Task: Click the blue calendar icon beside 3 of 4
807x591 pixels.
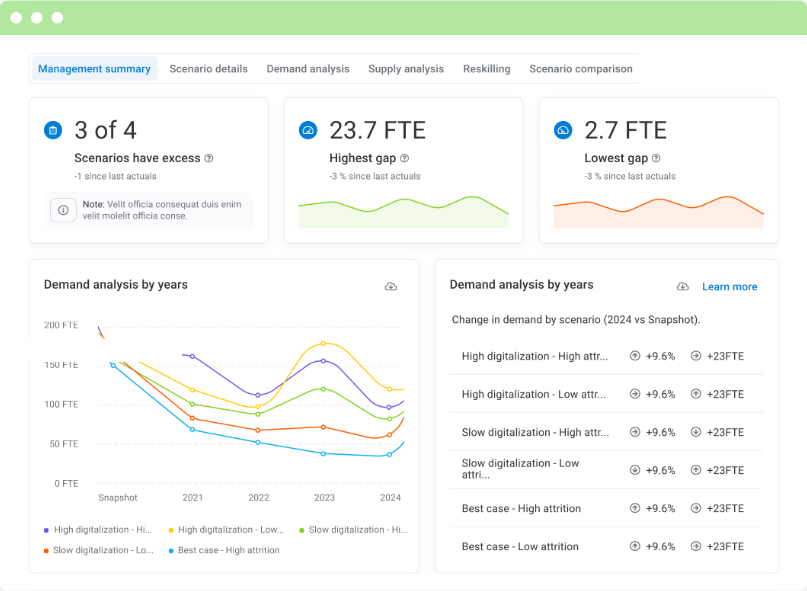Action: [x=53, y=130]
